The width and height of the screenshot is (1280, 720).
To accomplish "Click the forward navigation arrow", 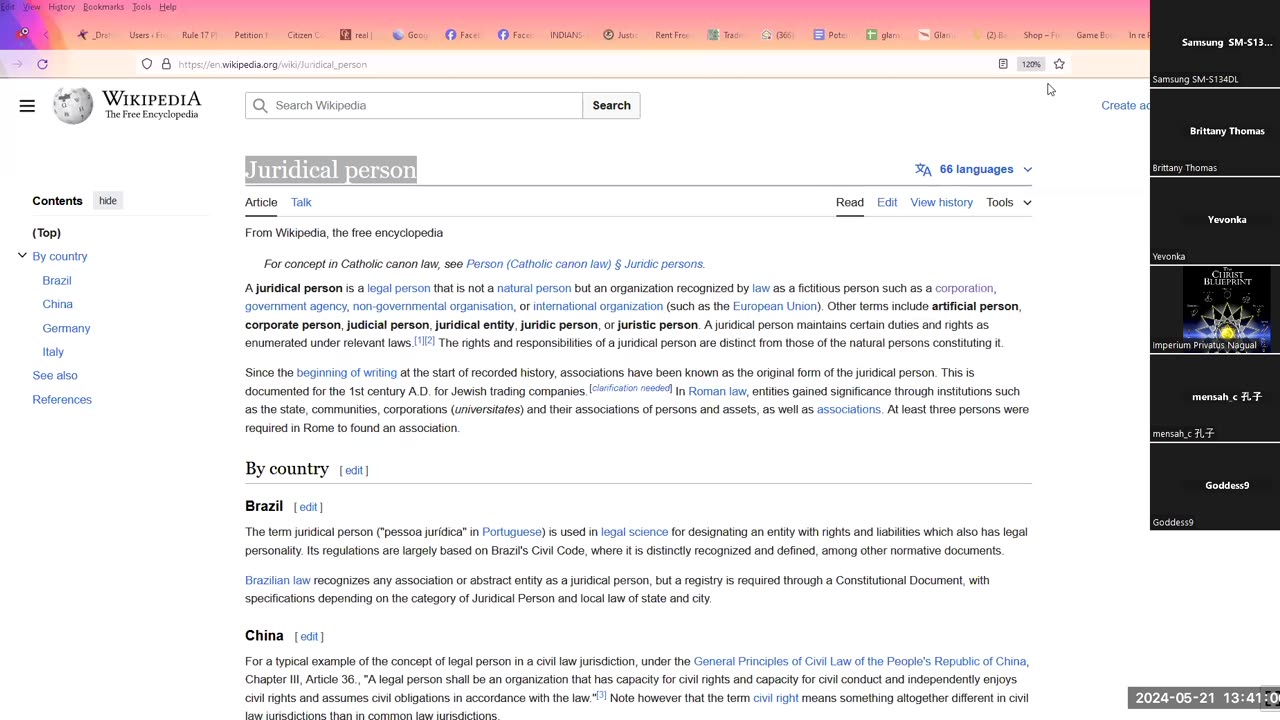I will click(x=17, y=64).
